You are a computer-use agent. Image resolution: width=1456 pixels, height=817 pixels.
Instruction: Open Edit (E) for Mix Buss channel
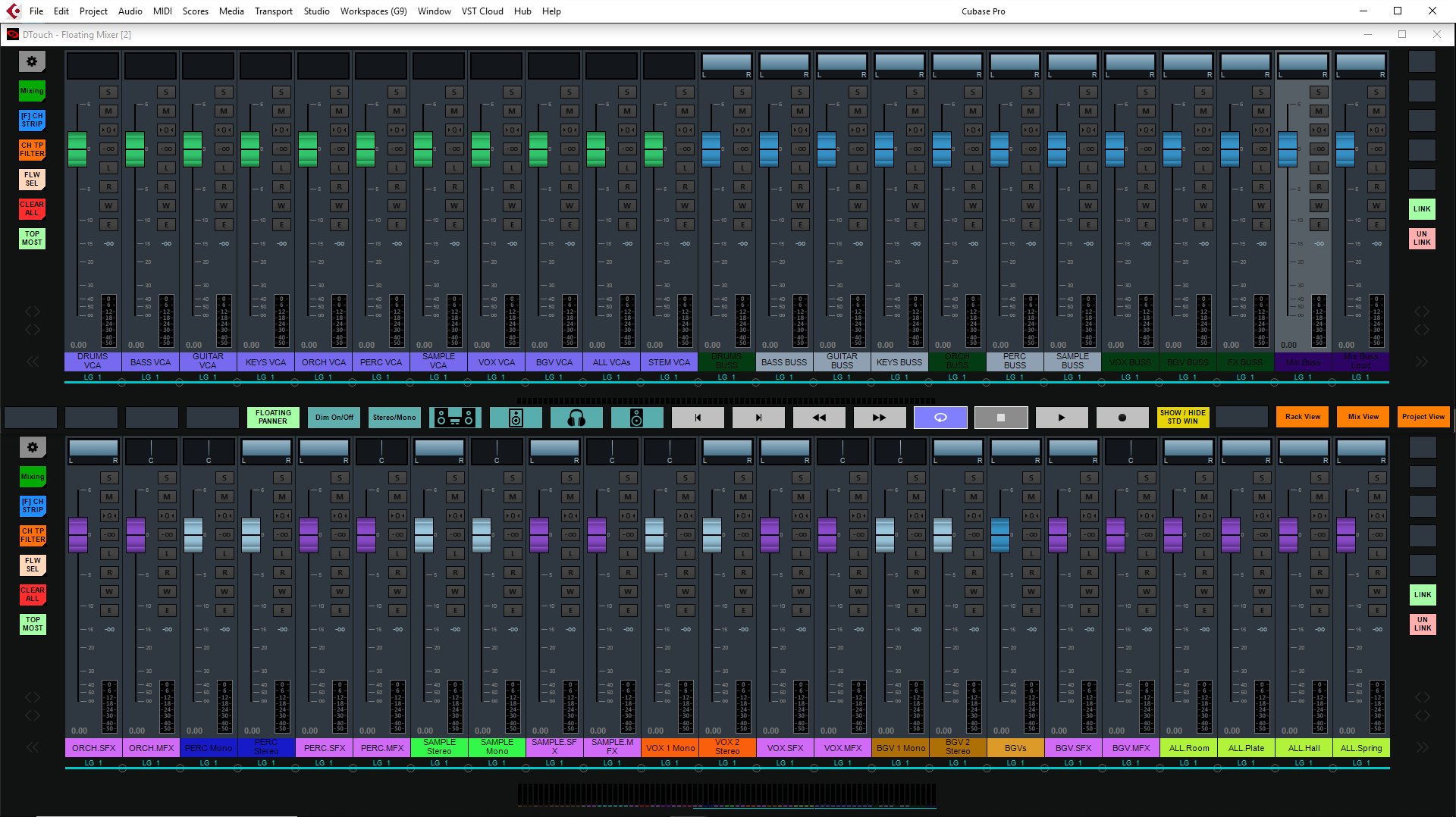point(1319,224)
